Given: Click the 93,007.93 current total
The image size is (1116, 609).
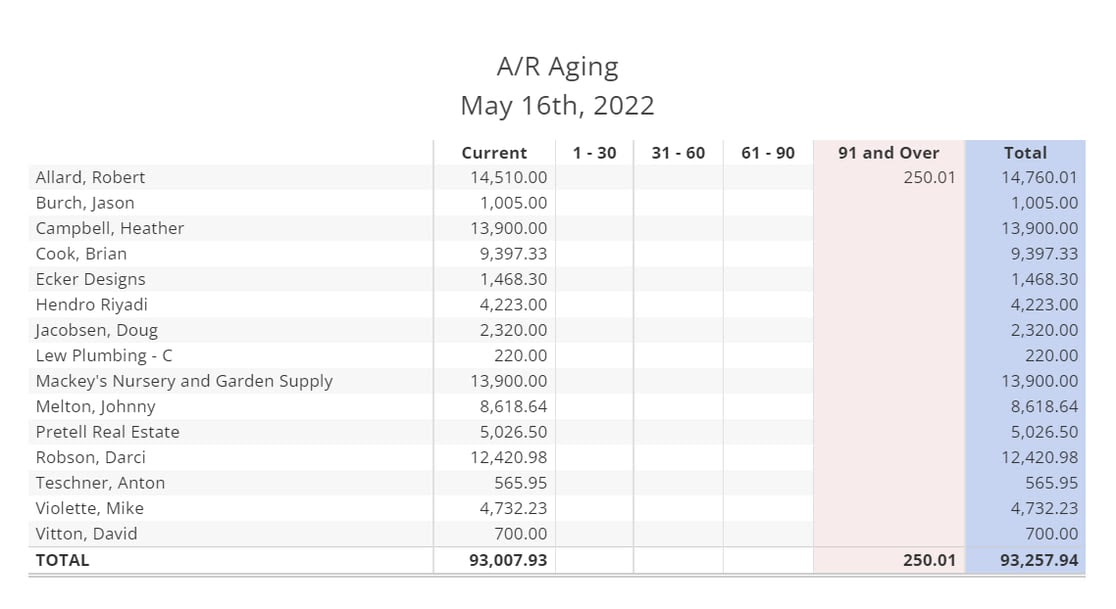Looking at the screenshot, I should [x=508, y=560].
